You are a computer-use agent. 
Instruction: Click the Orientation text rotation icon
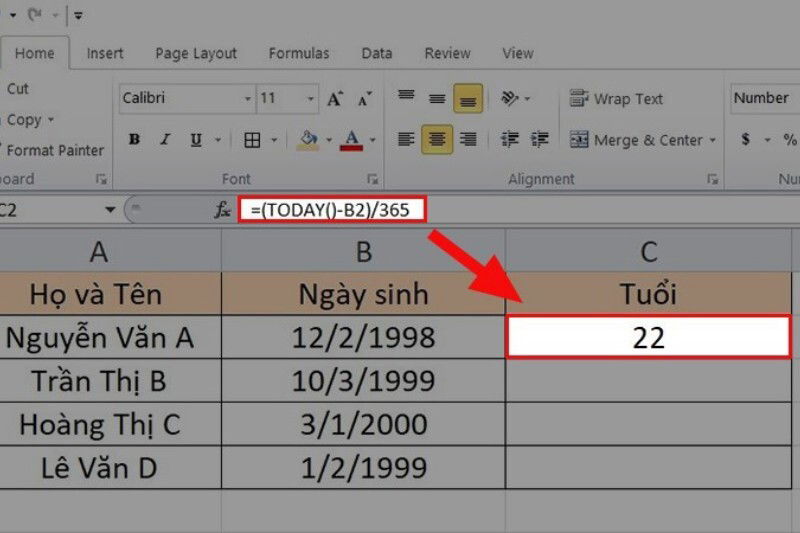pos(510,97)
